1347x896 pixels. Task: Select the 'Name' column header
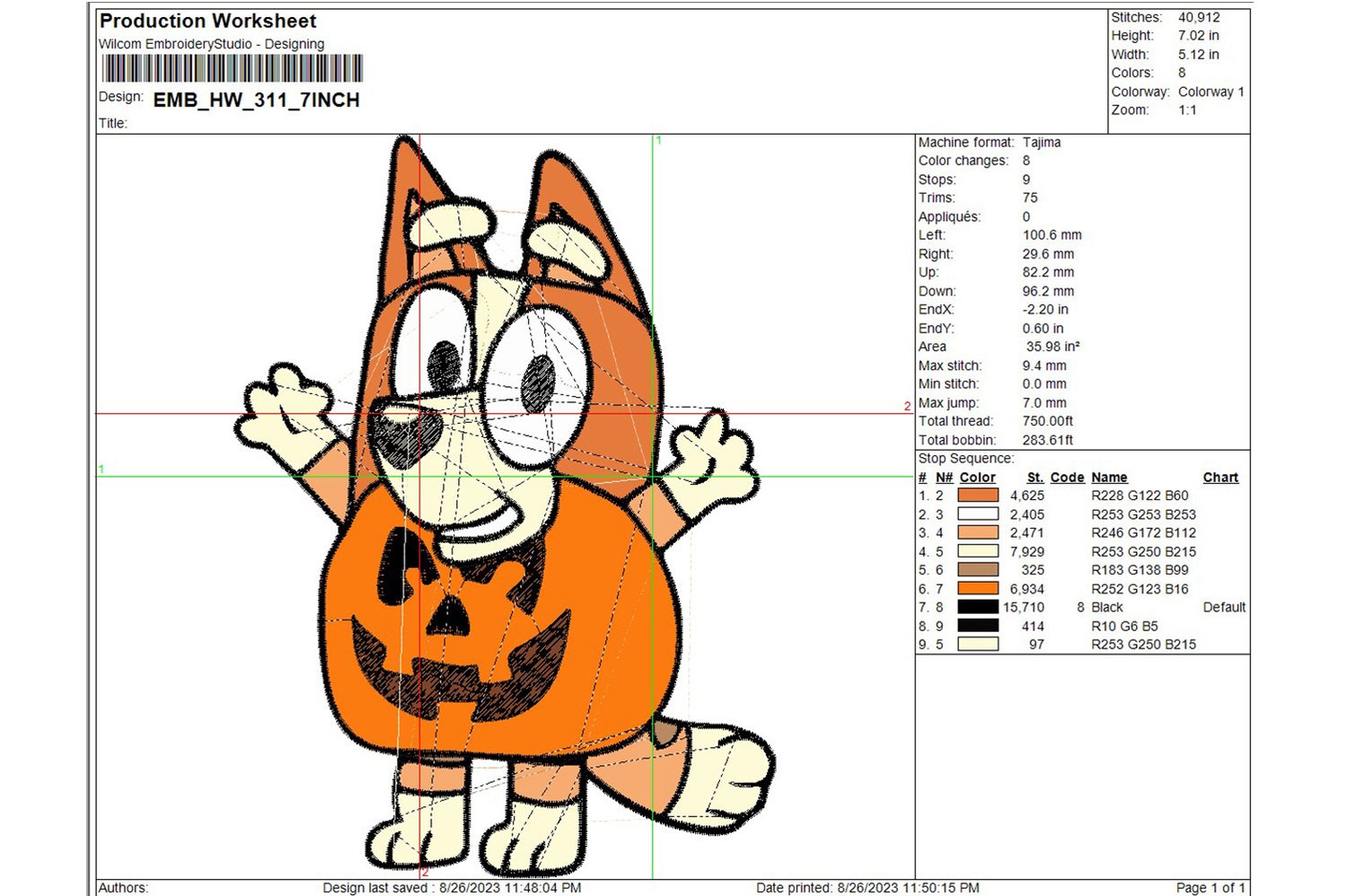[1110, 478]
